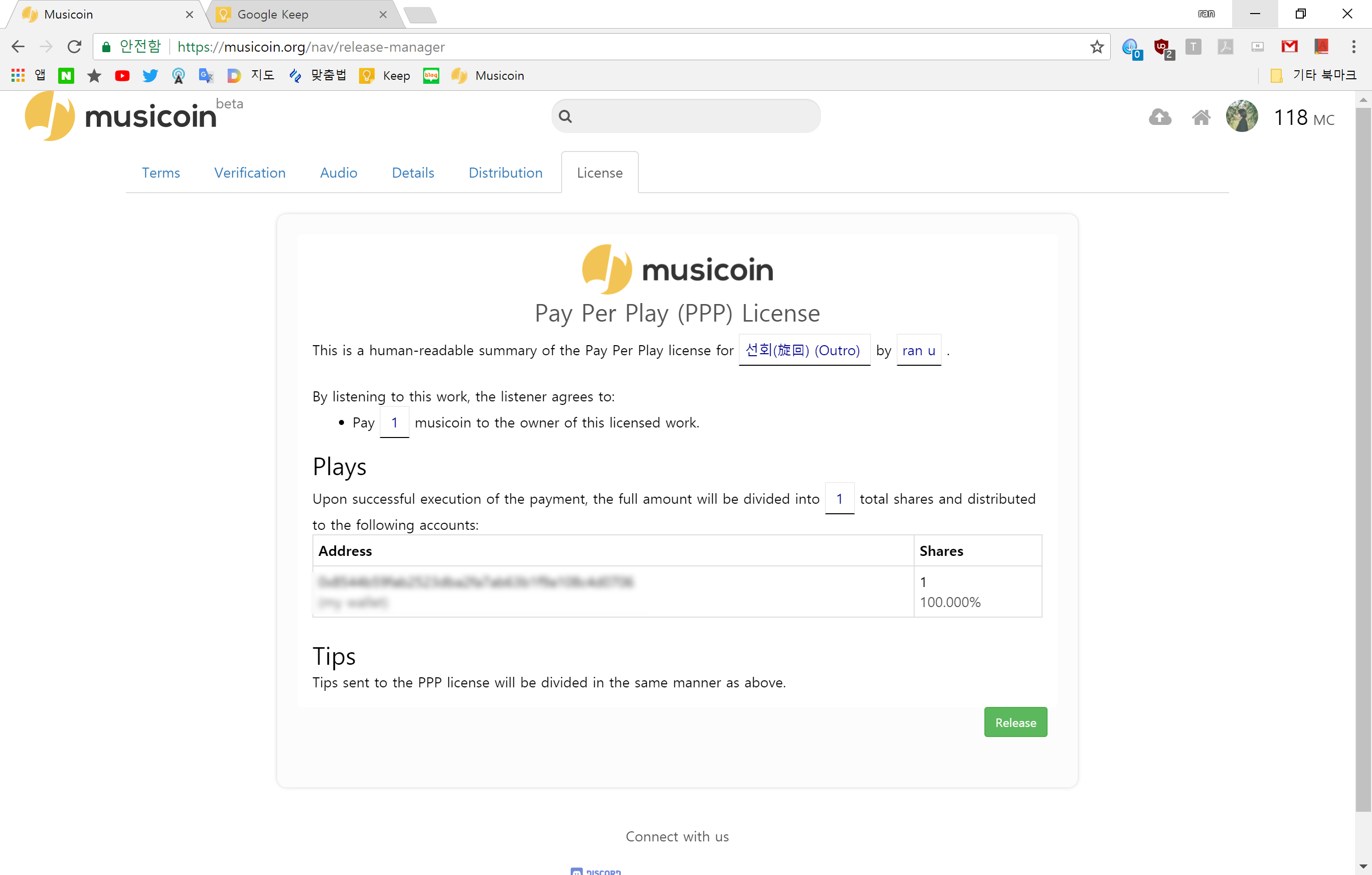Open the Musicoin upload icon

1159,117
